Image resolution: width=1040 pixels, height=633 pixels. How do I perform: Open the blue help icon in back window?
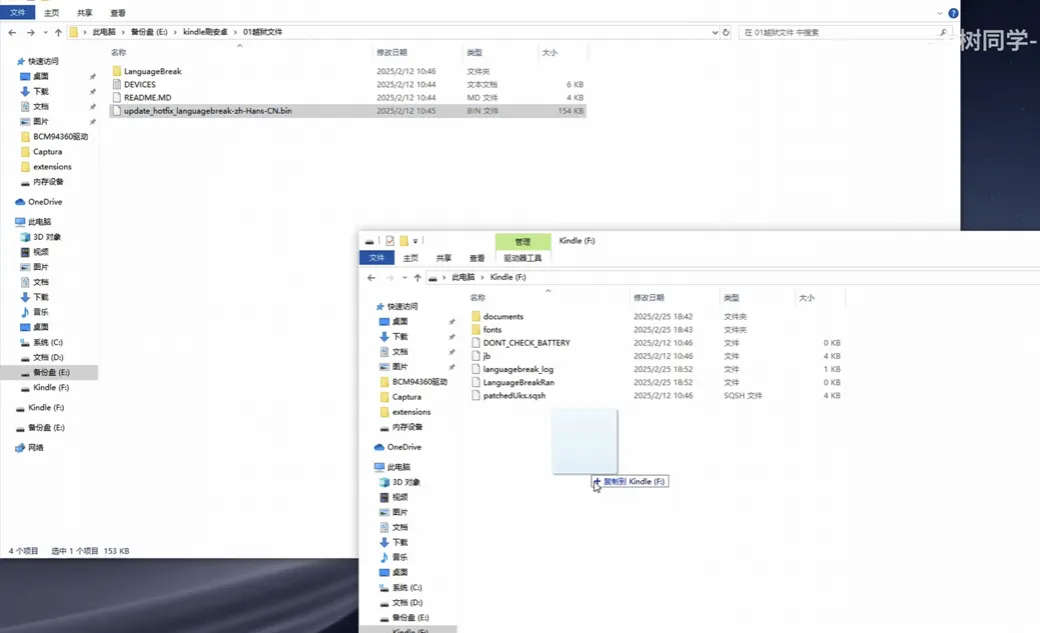click(x=953, y=13)
